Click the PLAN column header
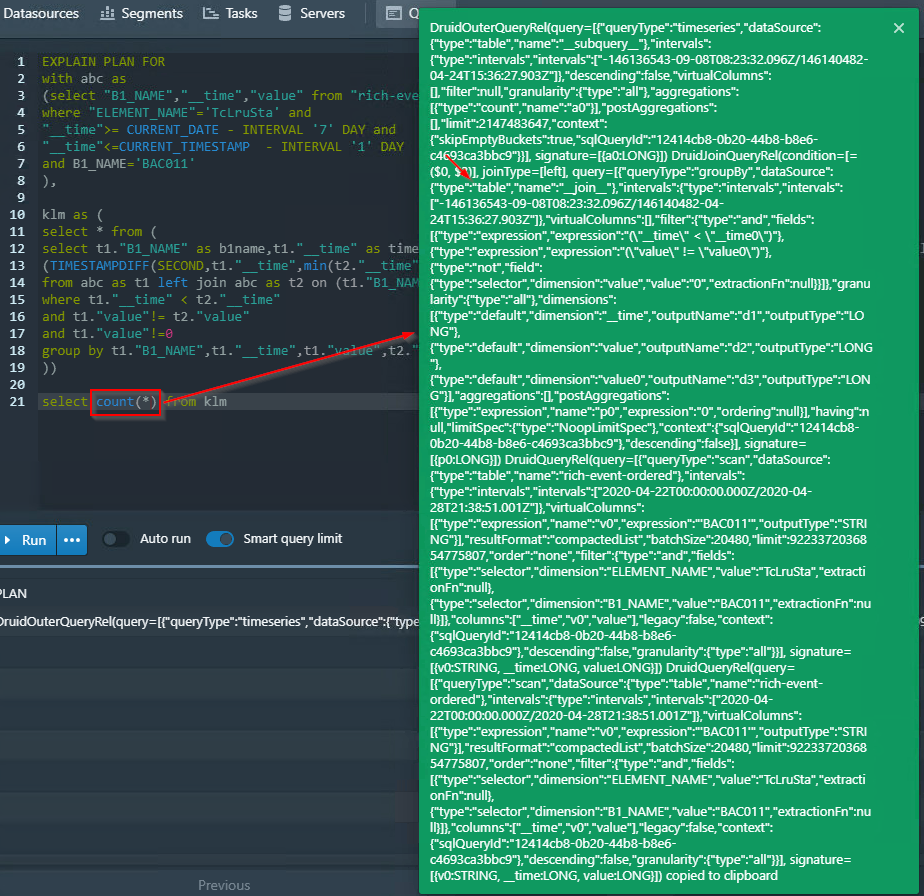This screenshot has width=924, height=896. tap(12, 594)
